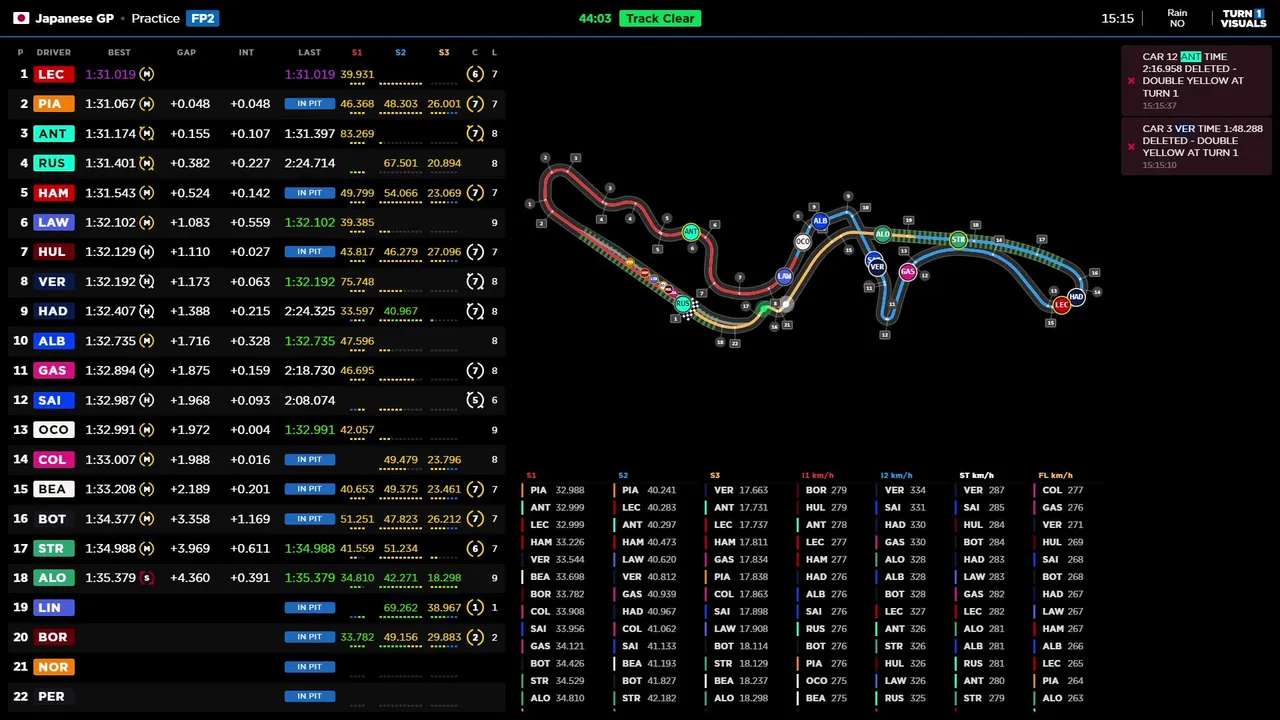The height and width of the screenshot is (720, 1280).
Task: Click the STR car marker on the track map
Action: pyautogui.click(x=958, y=239)
